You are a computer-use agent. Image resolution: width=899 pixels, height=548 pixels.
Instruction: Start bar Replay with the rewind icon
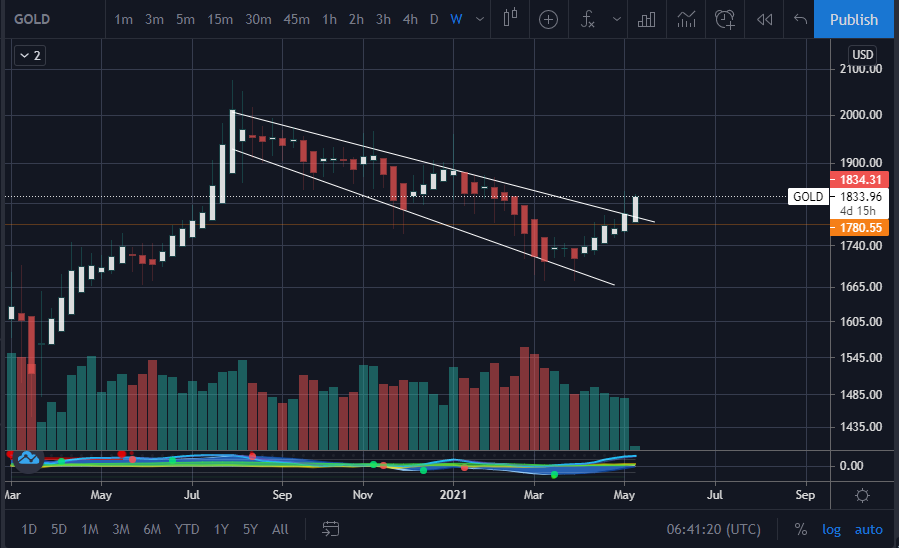[x=764, y=19]
